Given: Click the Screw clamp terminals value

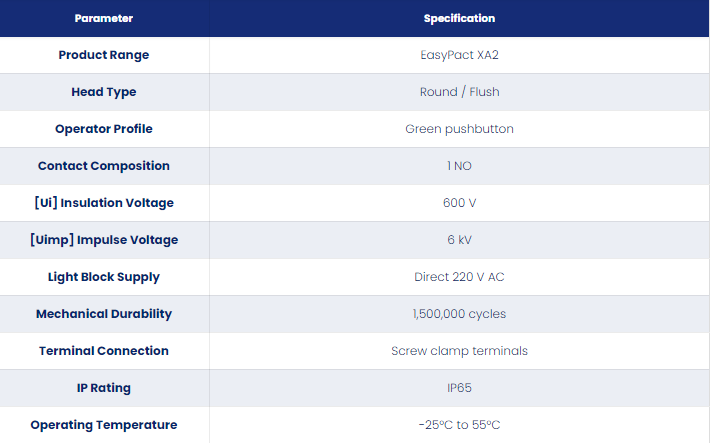Looking at the screenshot, I should click(459, 351).
